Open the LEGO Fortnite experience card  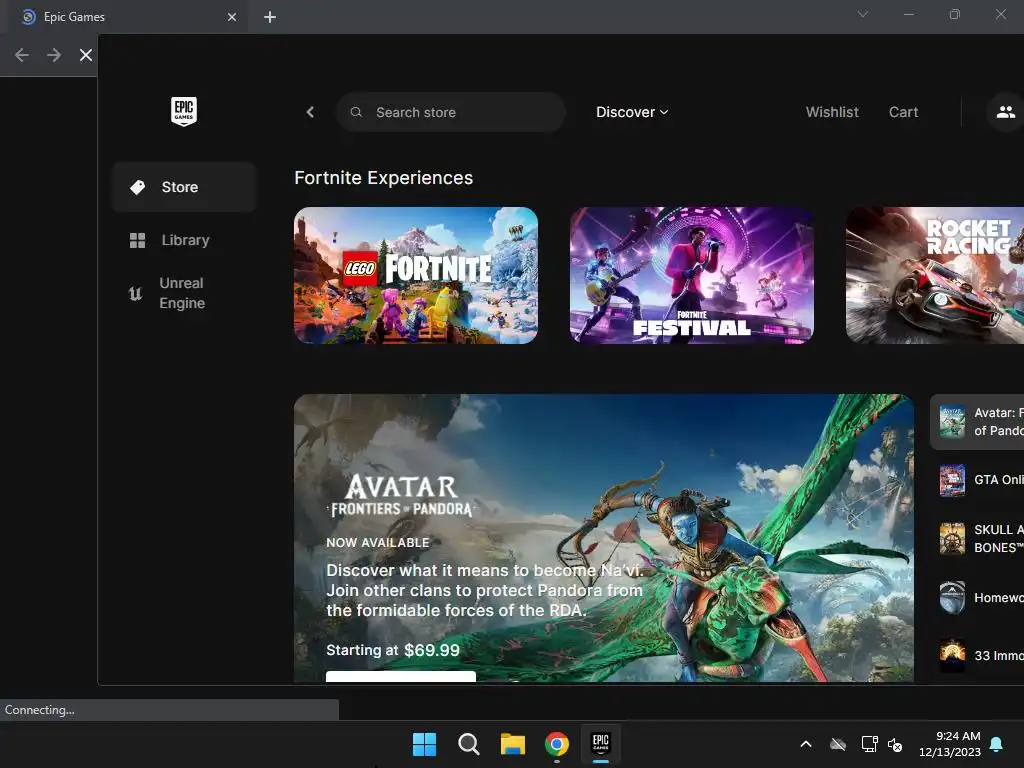416,276
